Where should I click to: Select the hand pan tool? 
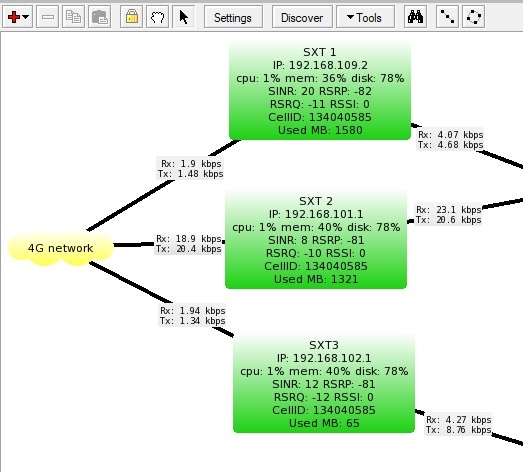(157, 17)
